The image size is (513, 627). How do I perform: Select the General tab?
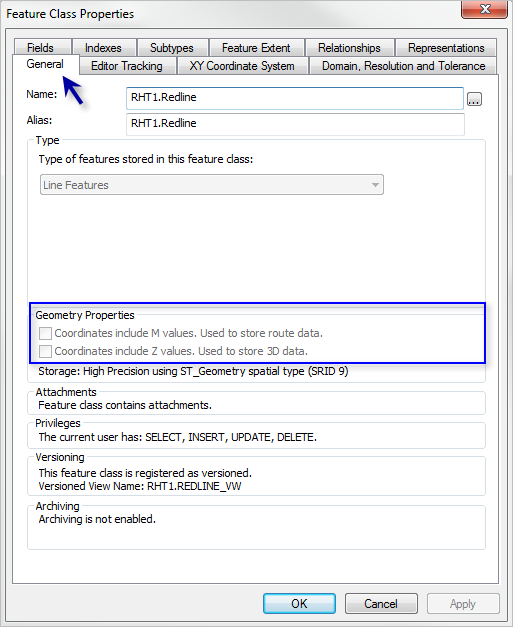pyautogui.click(x=45, y=64)
